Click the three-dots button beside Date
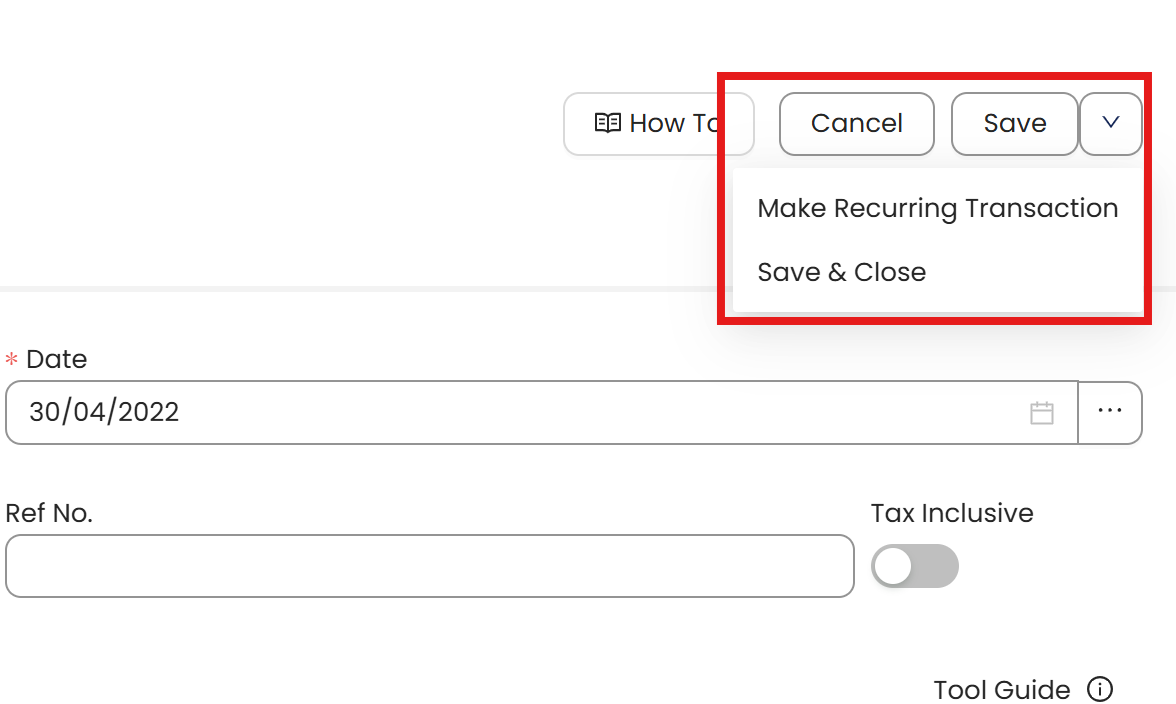The image size is (1176, 704). click(x=1110, y=411)
